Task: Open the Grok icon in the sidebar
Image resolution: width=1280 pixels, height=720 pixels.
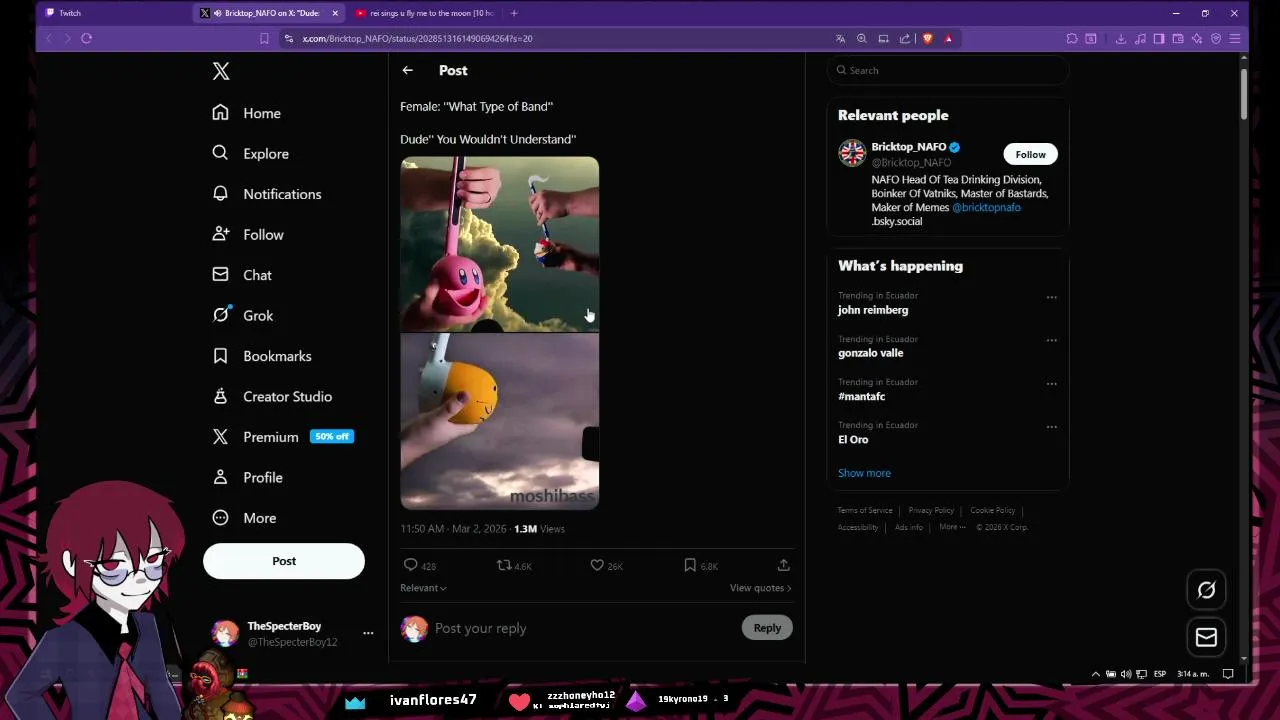Action: (x=221, y=315)
